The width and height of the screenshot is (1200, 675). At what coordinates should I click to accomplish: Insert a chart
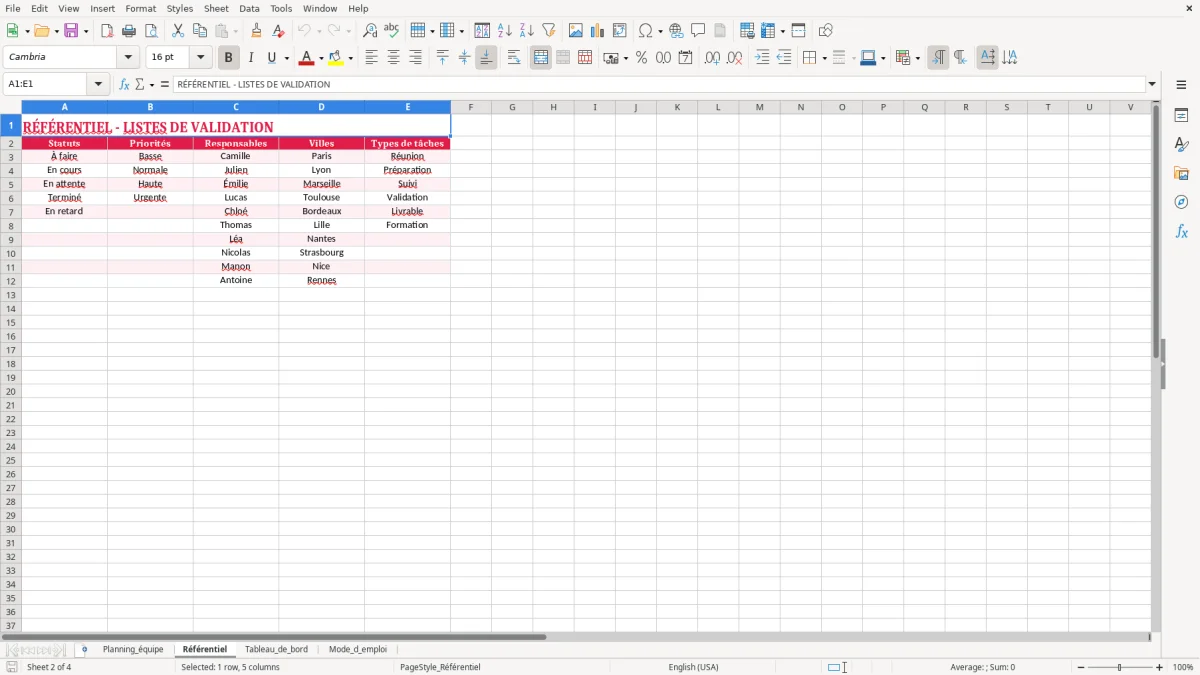(598, 31)
